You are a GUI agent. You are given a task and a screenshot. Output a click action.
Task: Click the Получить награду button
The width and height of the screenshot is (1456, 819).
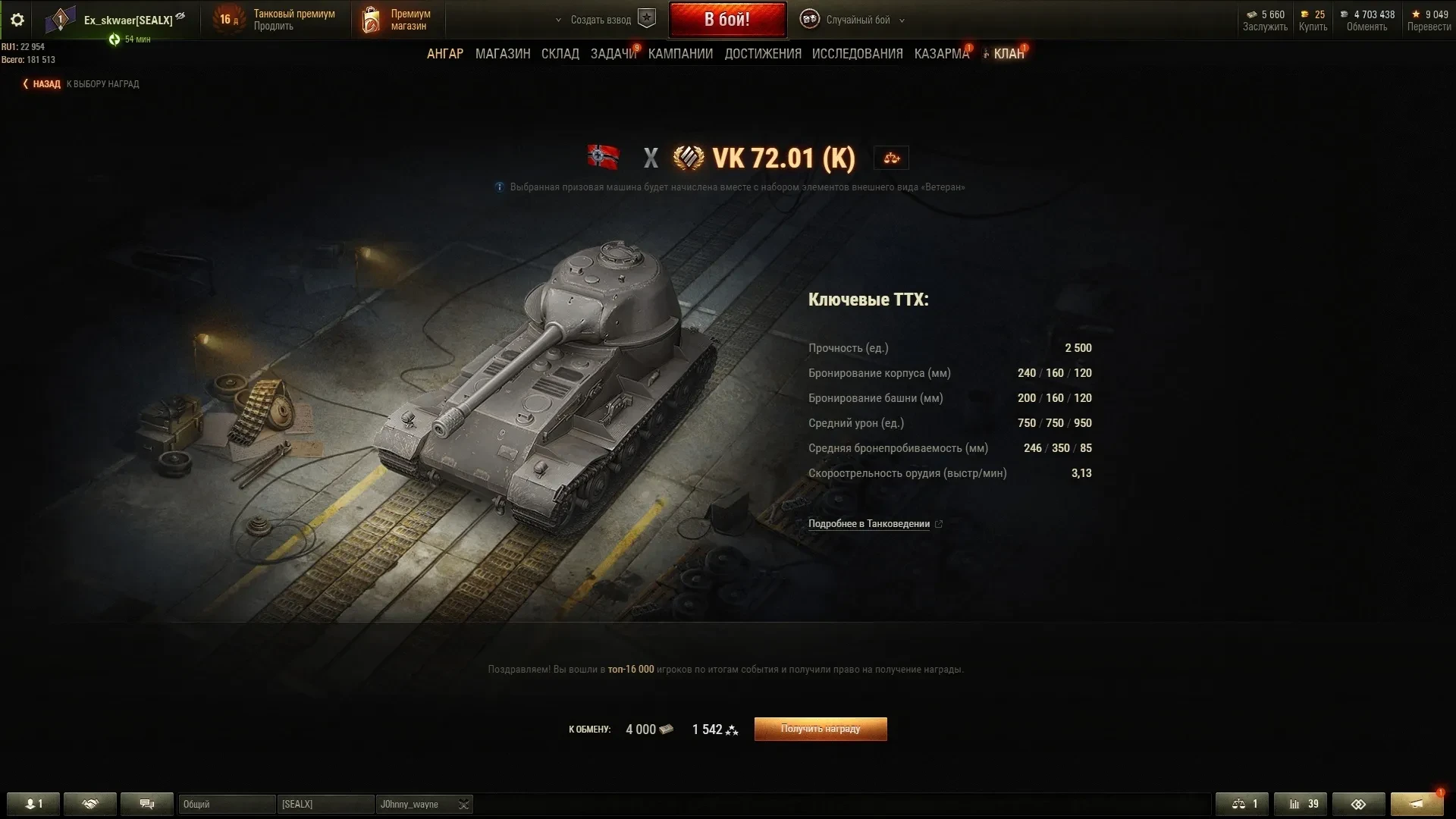(821, 729)
